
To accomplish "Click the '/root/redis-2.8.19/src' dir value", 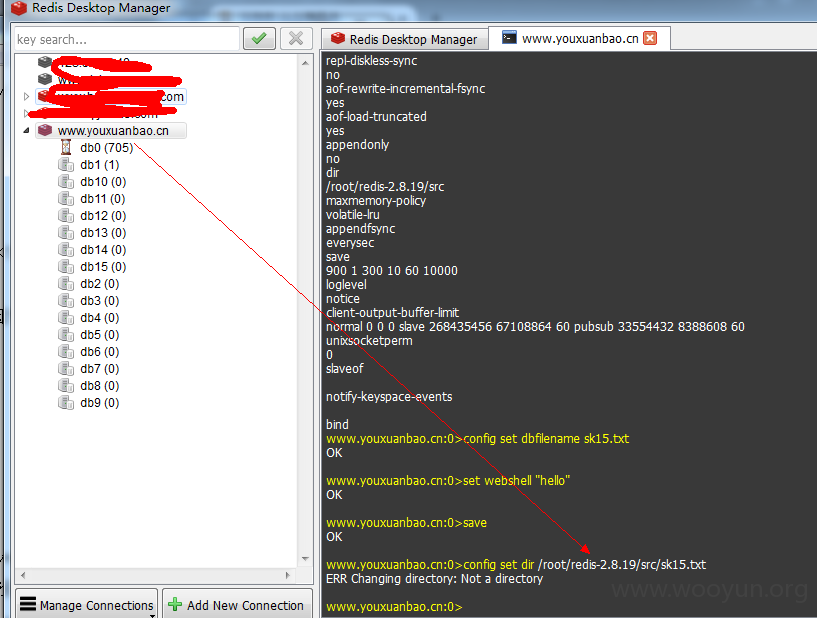I will click(x=385, y=187).
